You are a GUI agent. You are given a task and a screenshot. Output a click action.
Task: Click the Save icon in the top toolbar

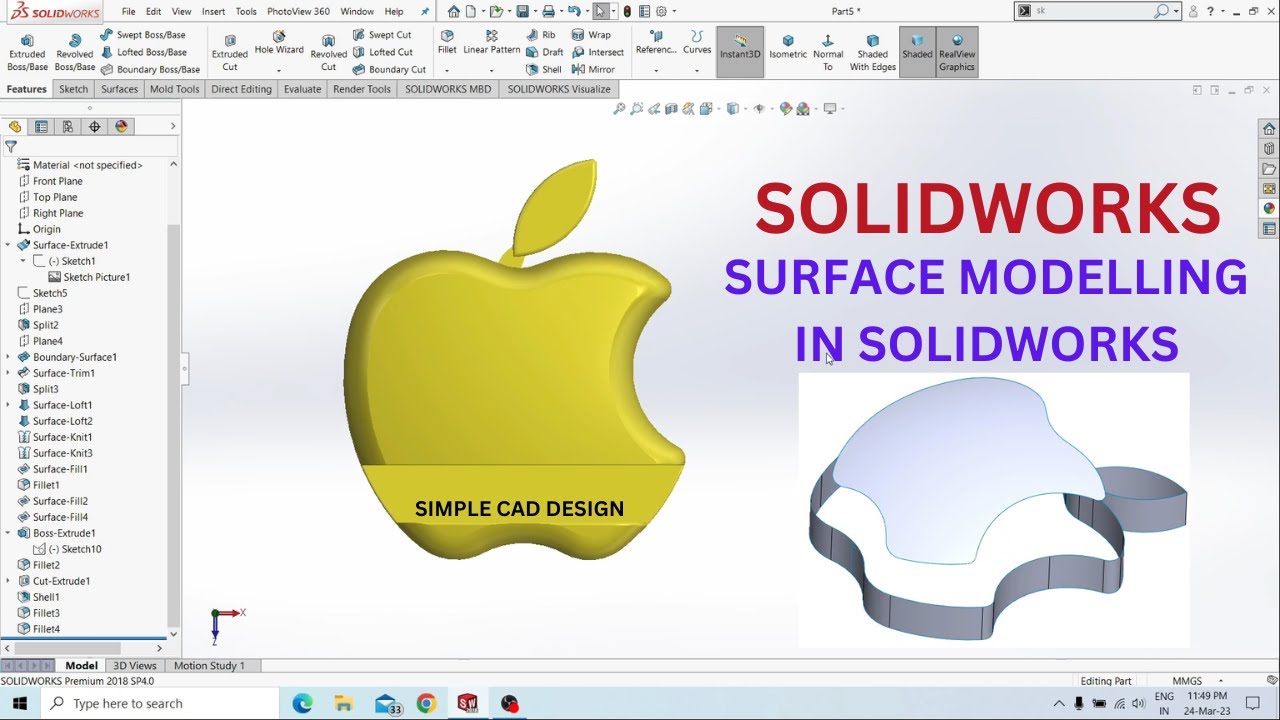524,12
